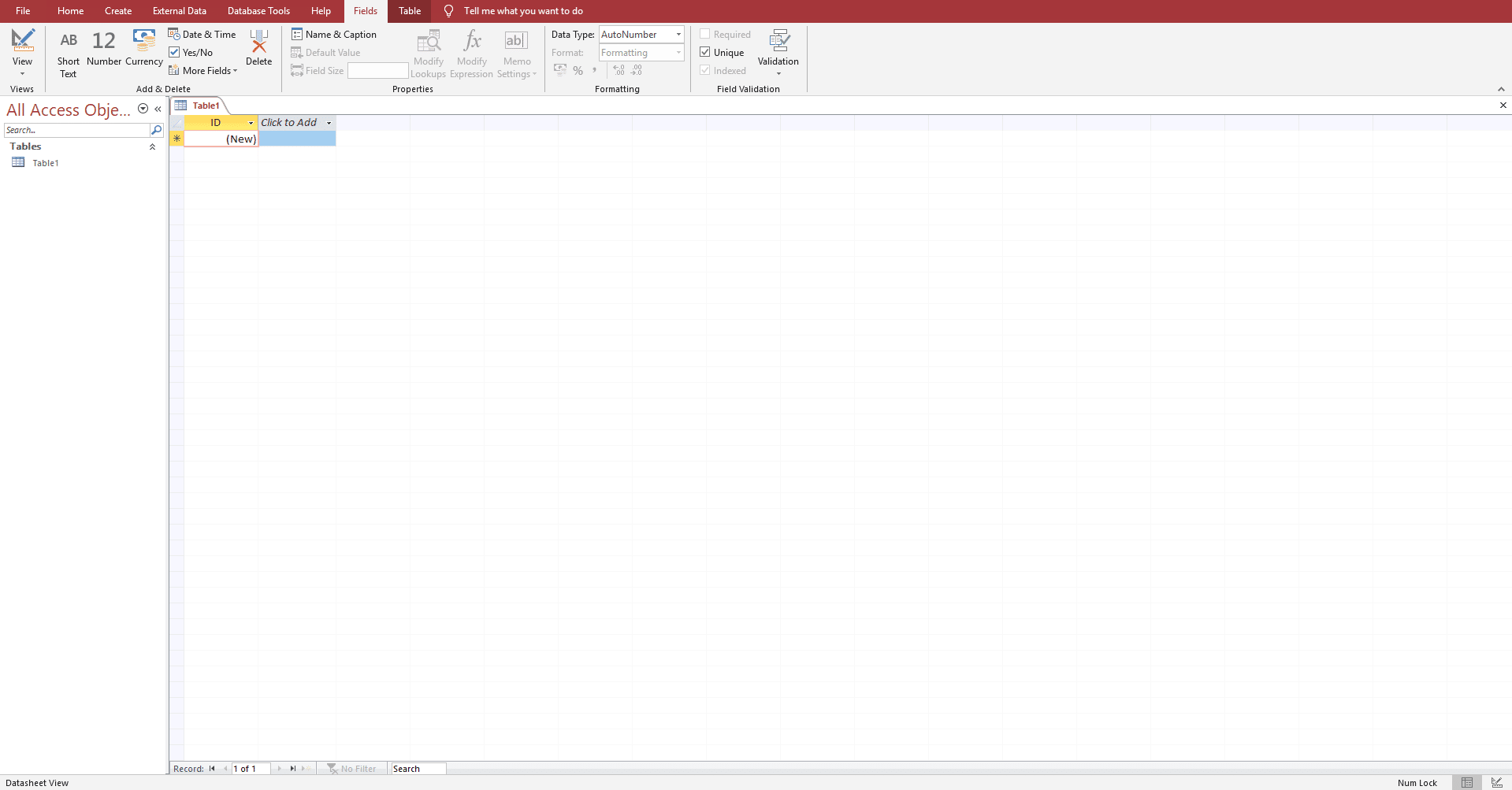This screenshot has height=790, width=1512.
Task: Open the Click to Add column dropdown
Action: [x=329, y=123]
